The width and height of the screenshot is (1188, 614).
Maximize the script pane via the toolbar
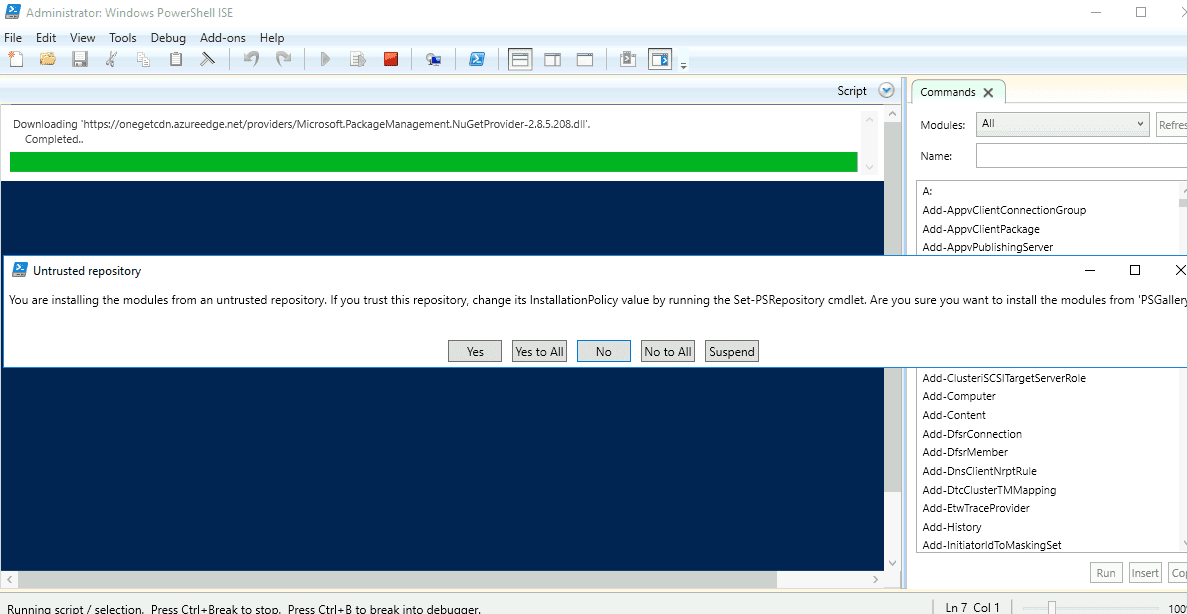(x=584, y=59)
